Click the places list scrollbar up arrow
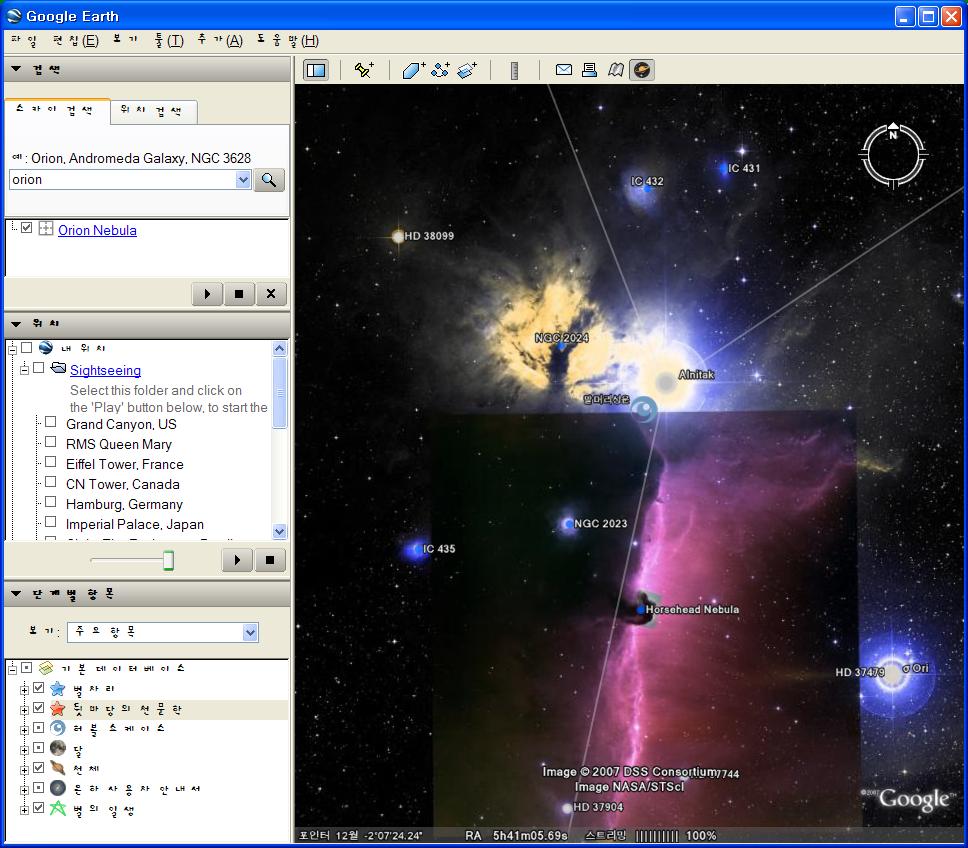The height and width of the screenshot is (848, 968). 279,349
